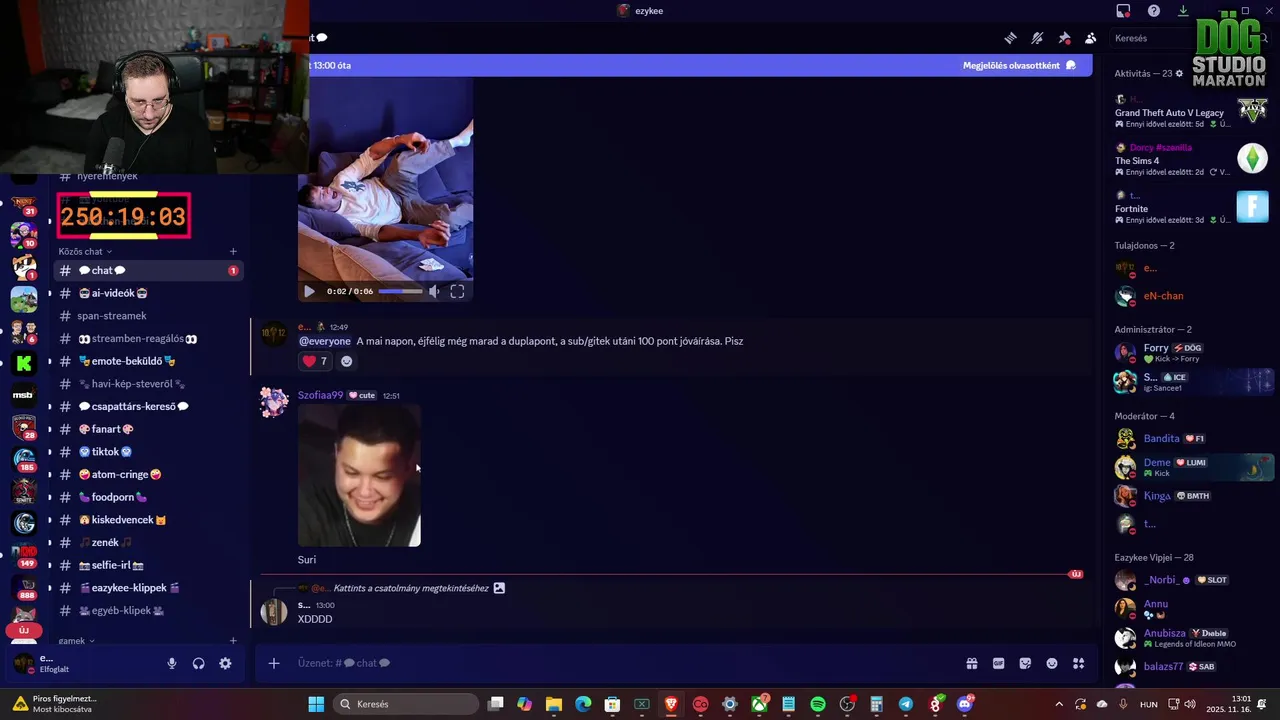
Task: Expand fanart channel arrow
Action: click(50, 429)
